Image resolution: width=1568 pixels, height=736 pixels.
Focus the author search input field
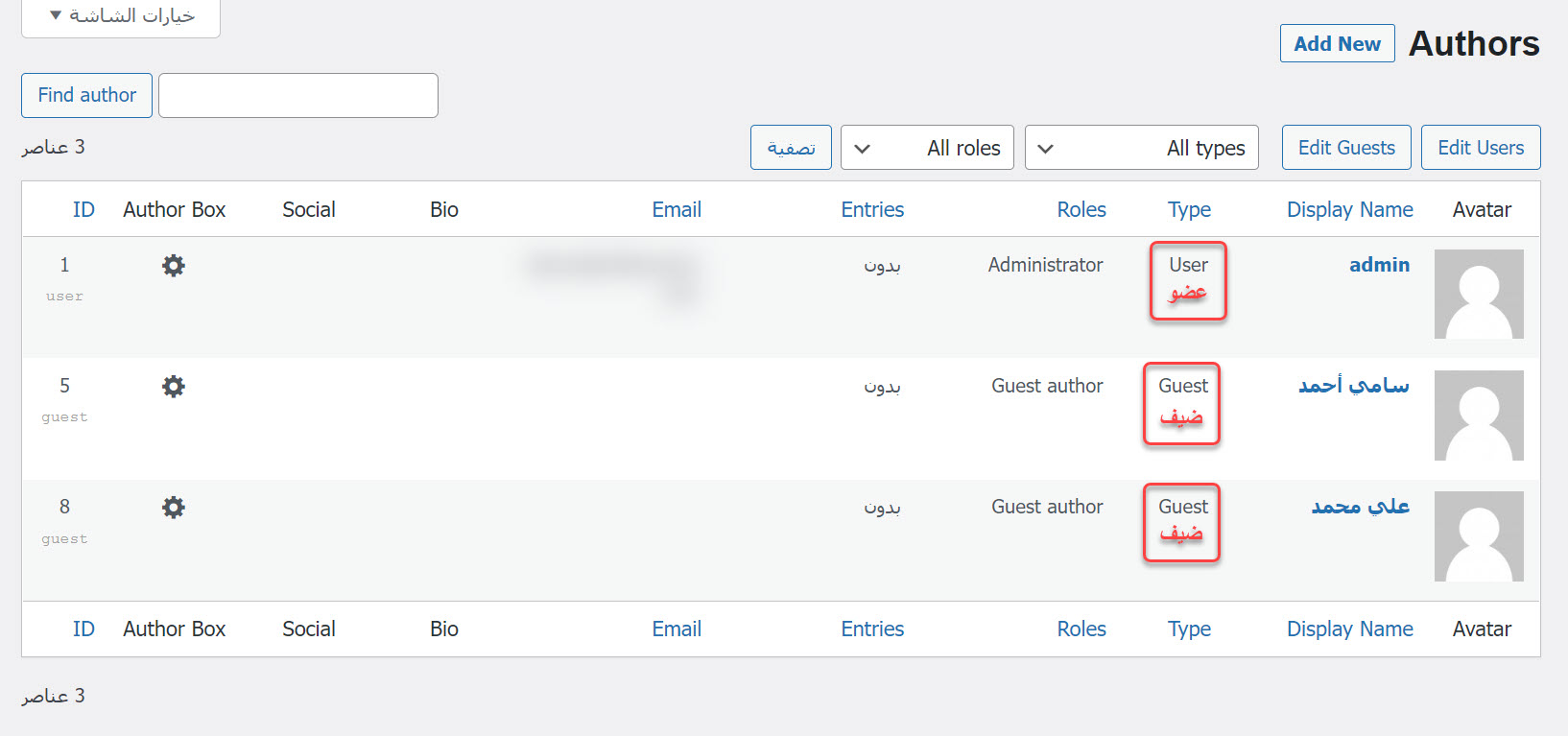pyautogui.click(x=298, y=96)
